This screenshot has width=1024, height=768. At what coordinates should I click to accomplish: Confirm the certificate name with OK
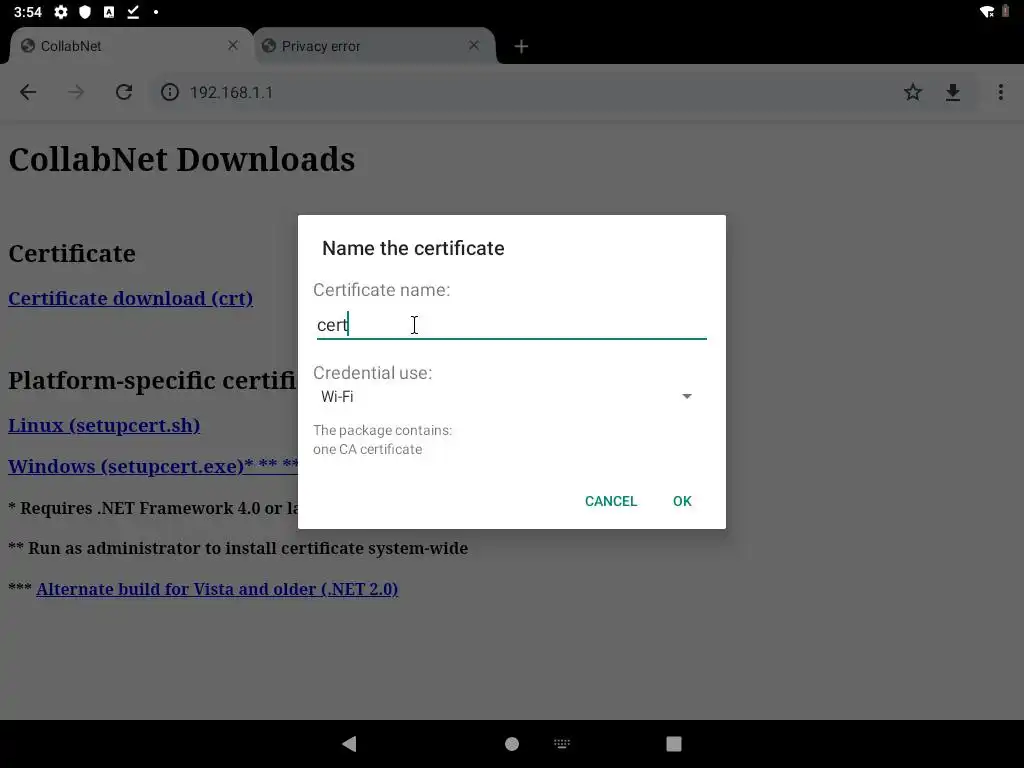pyautogui.click(x=682, y=501)
